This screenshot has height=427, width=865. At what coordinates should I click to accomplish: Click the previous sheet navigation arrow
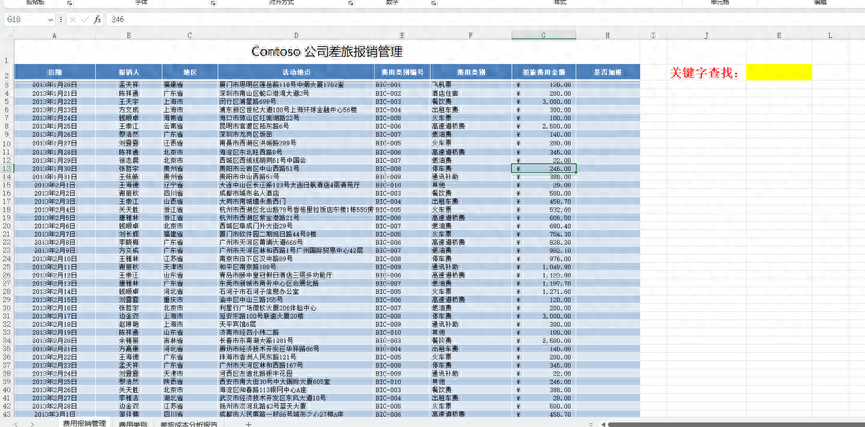pos(15,424)
